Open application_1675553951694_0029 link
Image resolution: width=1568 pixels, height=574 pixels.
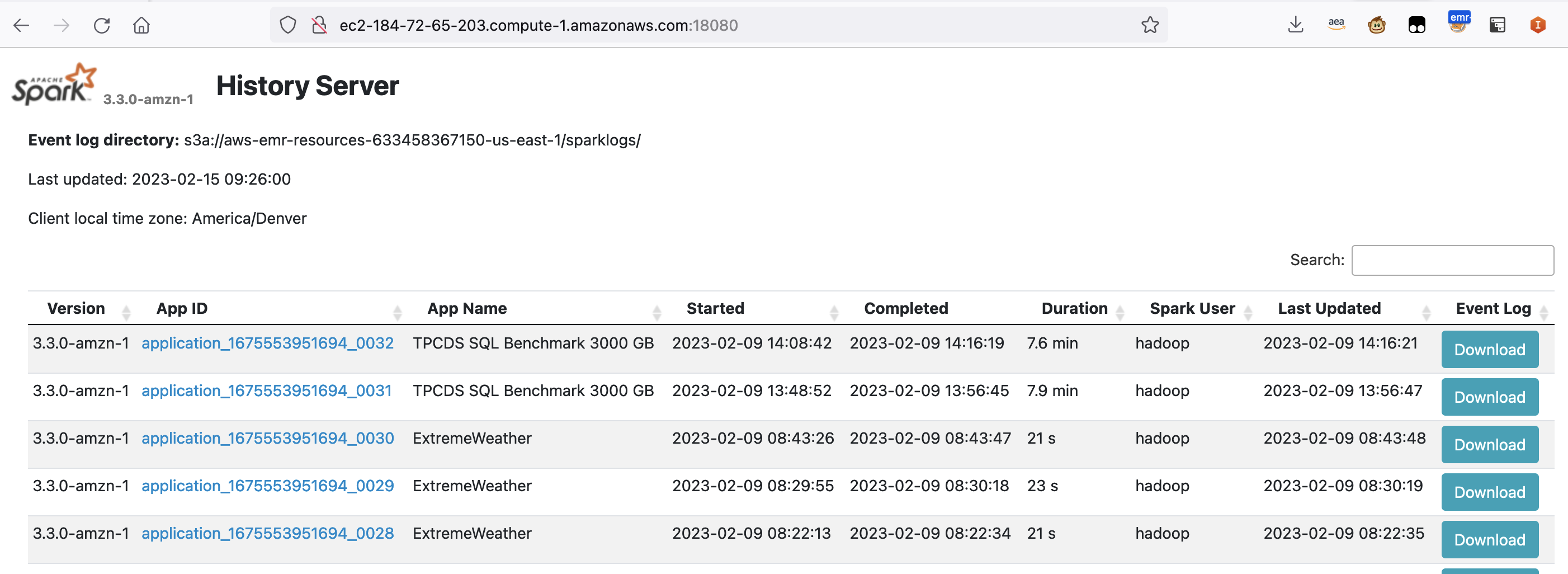point(267,486)
